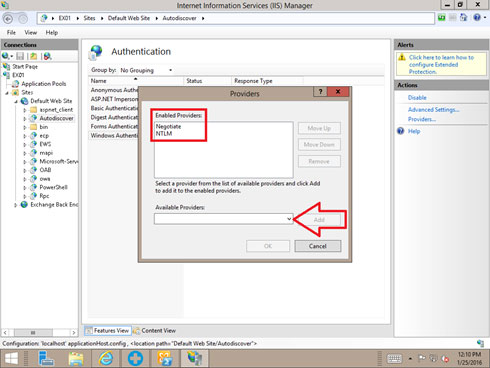The width and height of the screenshot is (490, 368).
Task: Open the Help menu
Action: [x=52, y=33]
